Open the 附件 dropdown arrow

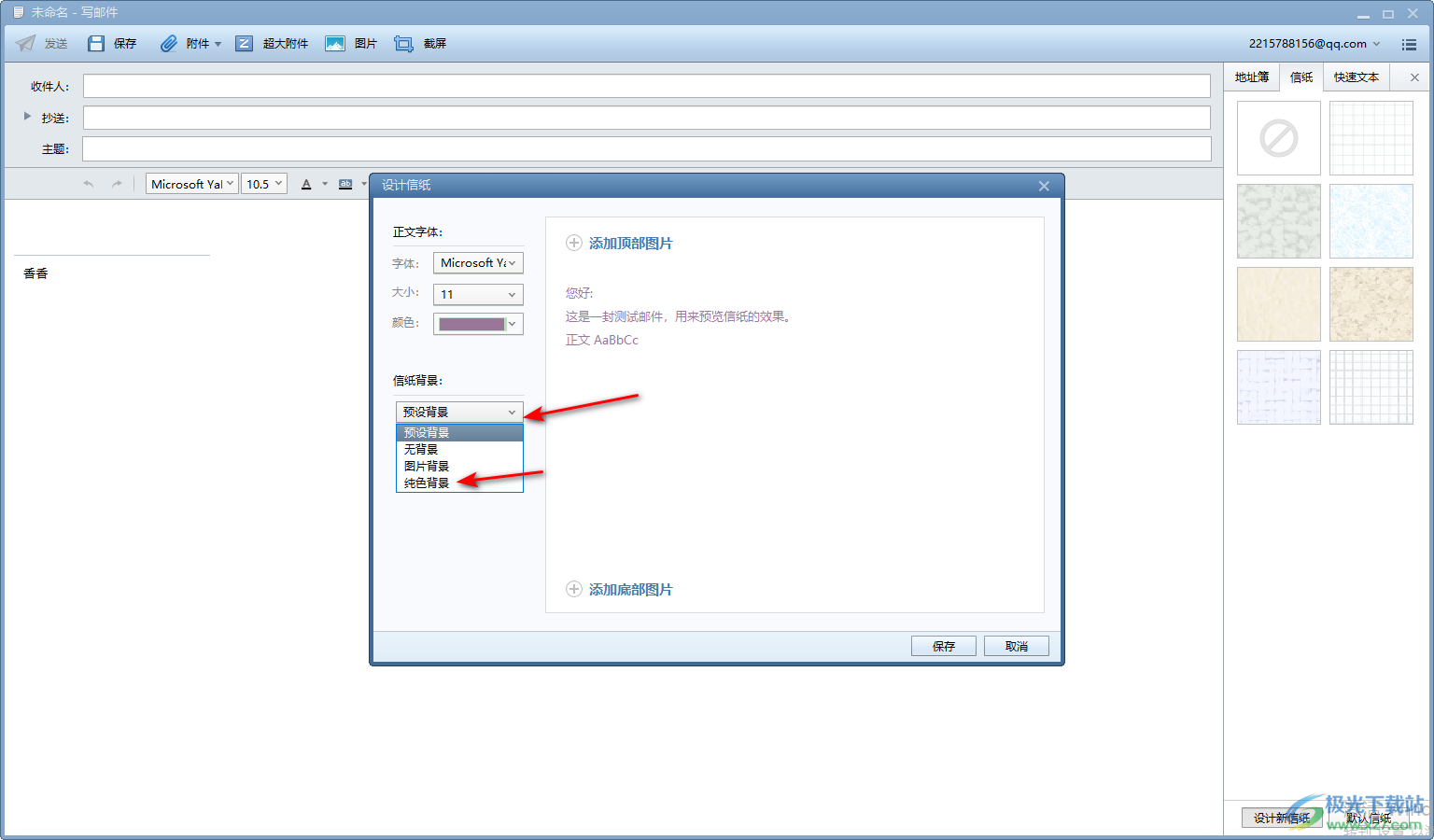(218, 44)
